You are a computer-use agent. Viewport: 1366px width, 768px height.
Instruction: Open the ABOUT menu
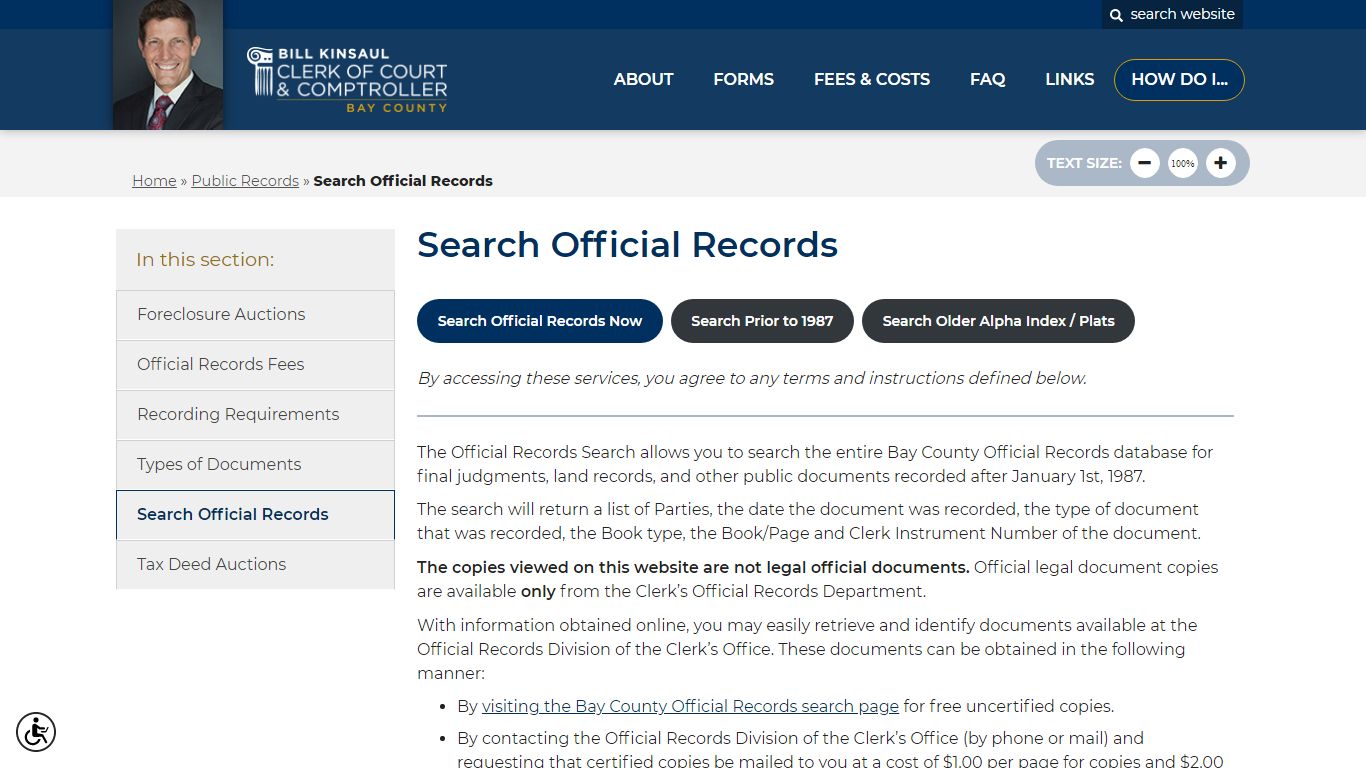point(643,79)
